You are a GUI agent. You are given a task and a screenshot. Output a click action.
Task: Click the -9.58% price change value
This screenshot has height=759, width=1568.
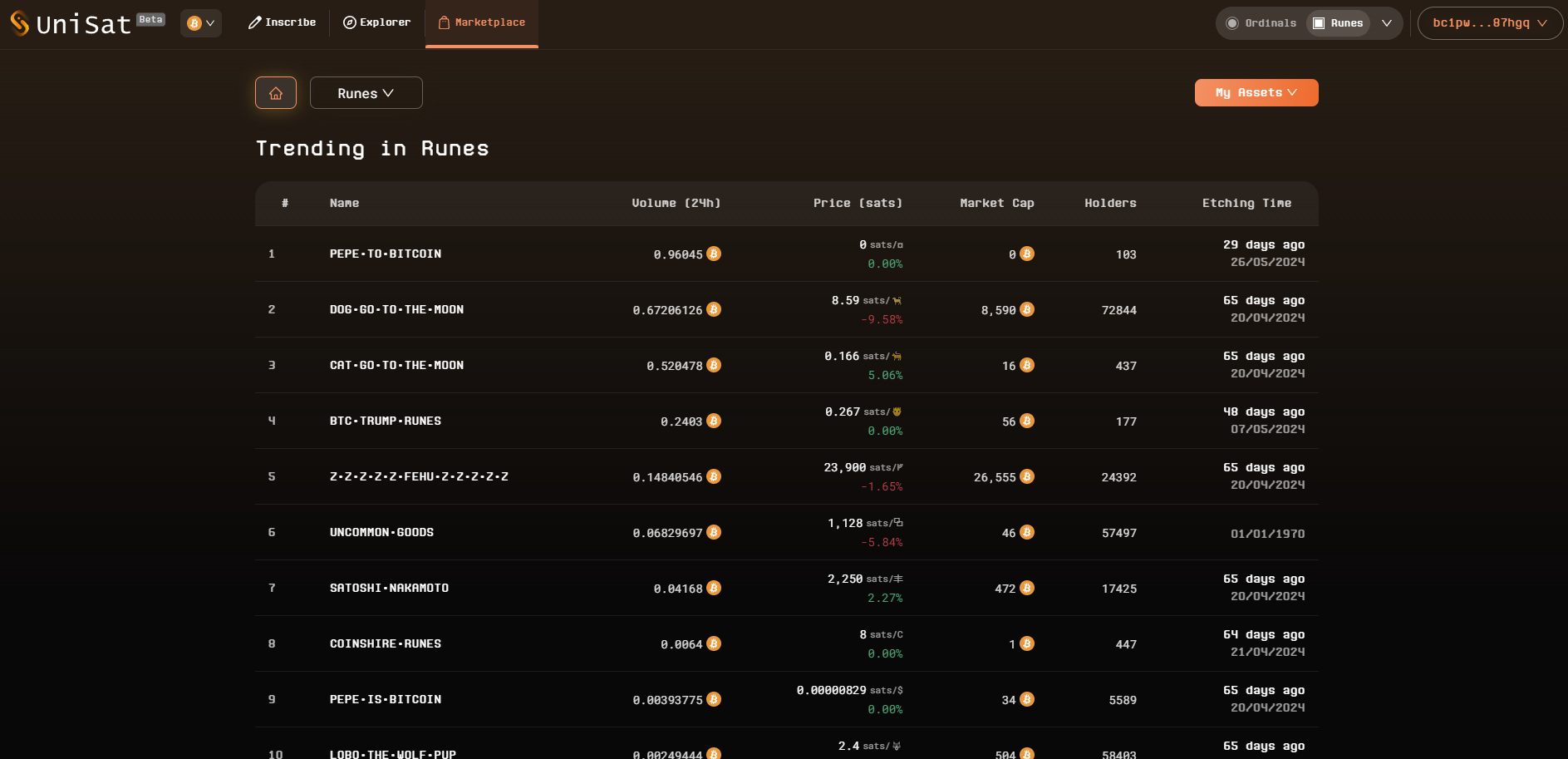(x=882, y=320)
